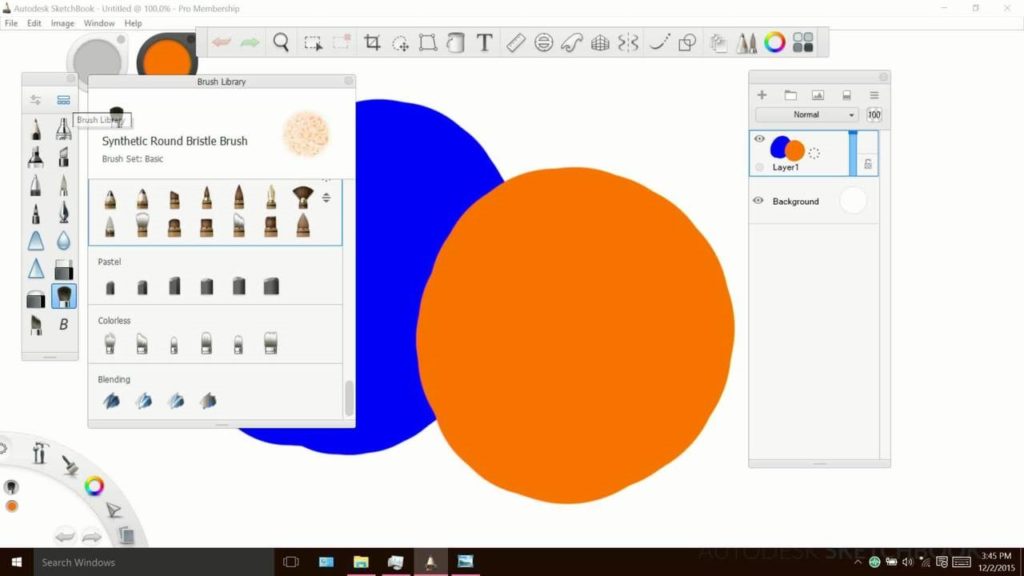Image resolution: width=1024 pixels, height=576 pixels.
Task: Open the Perspective Guides tool
Action: tap(600, 43)
